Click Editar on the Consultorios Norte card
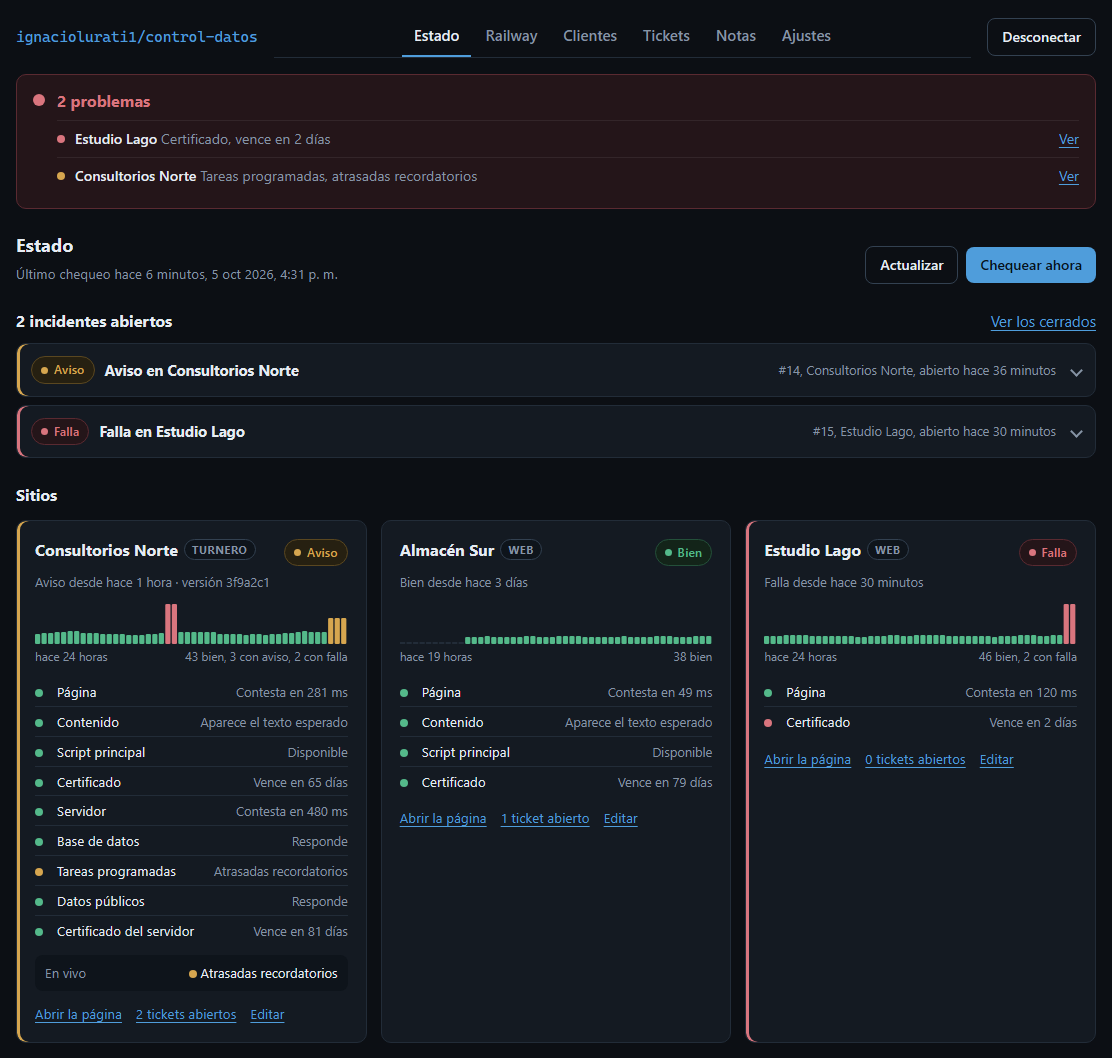1112x1058 pixels. click(267, 1015)
